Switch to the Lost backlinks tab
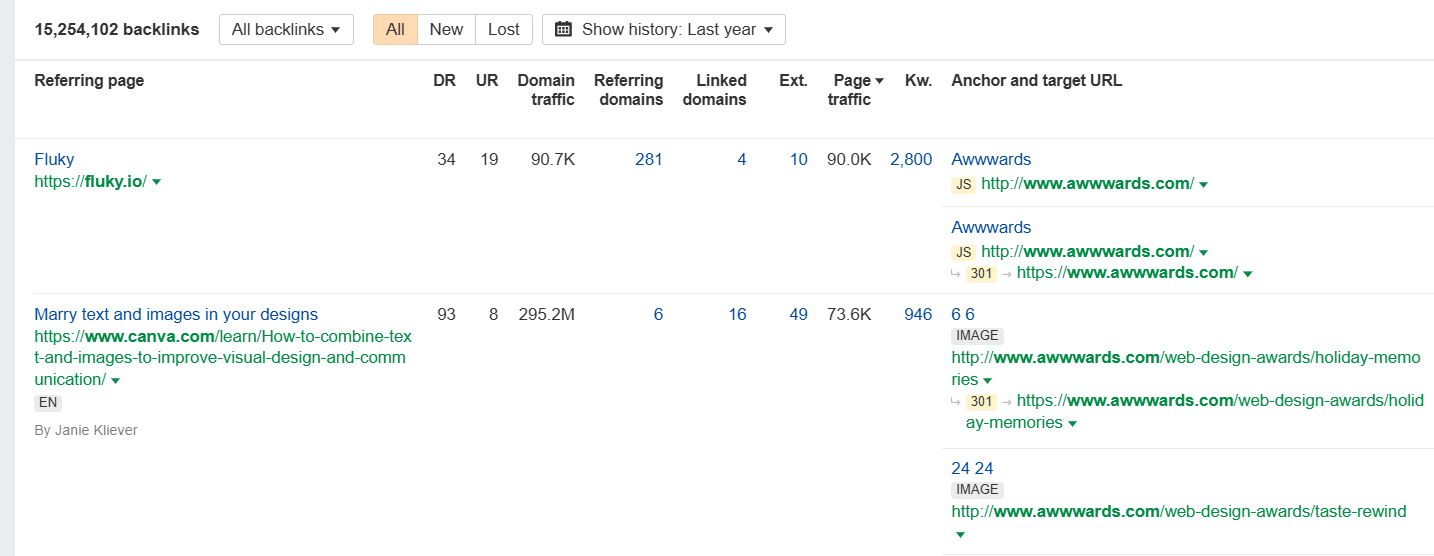This screenshot has width=1434, height=556. pyautogui.click(x=504, y=29)
